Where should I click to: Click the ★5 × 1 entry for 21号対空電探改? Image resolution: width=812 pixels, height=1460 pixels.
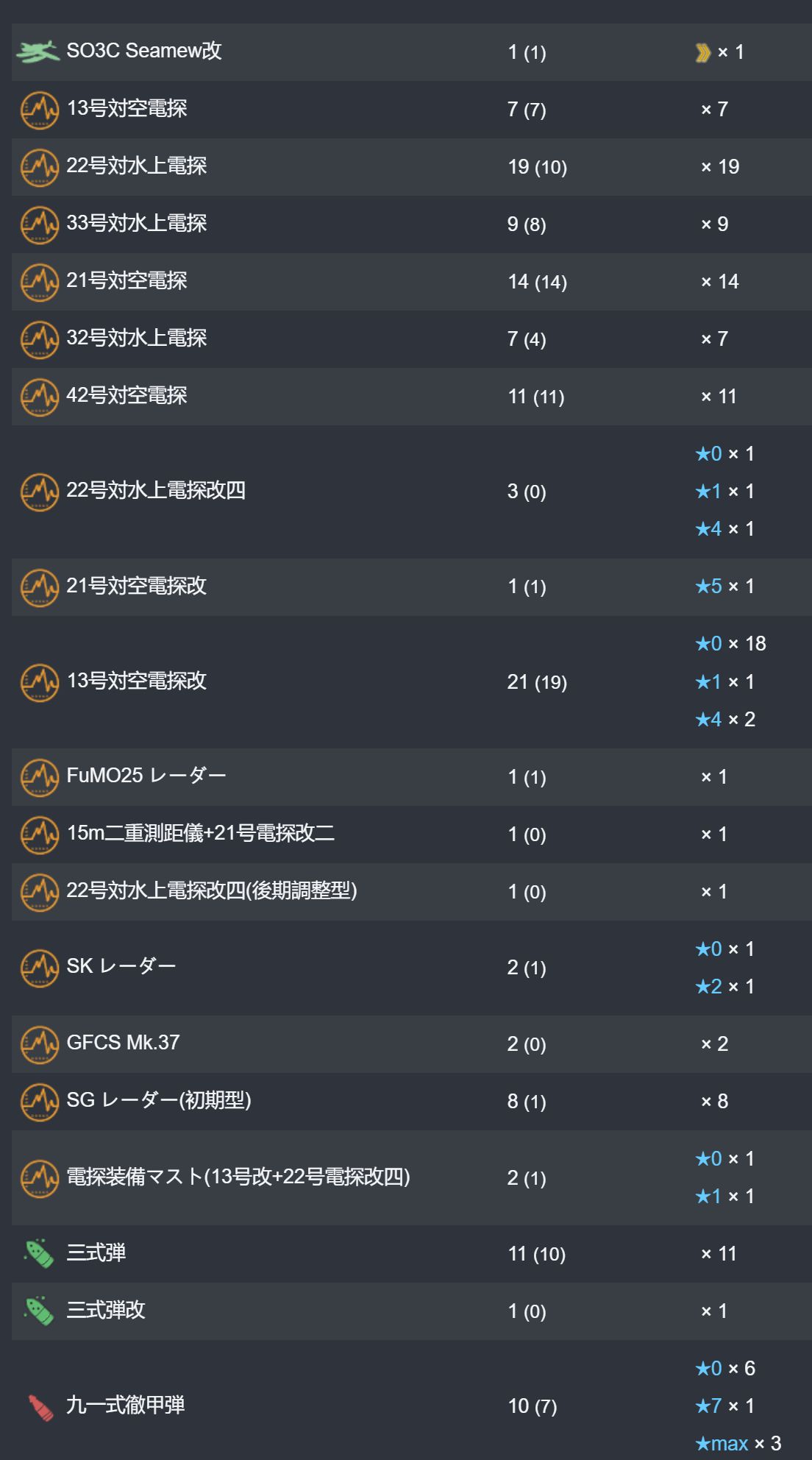click(725, 587)
